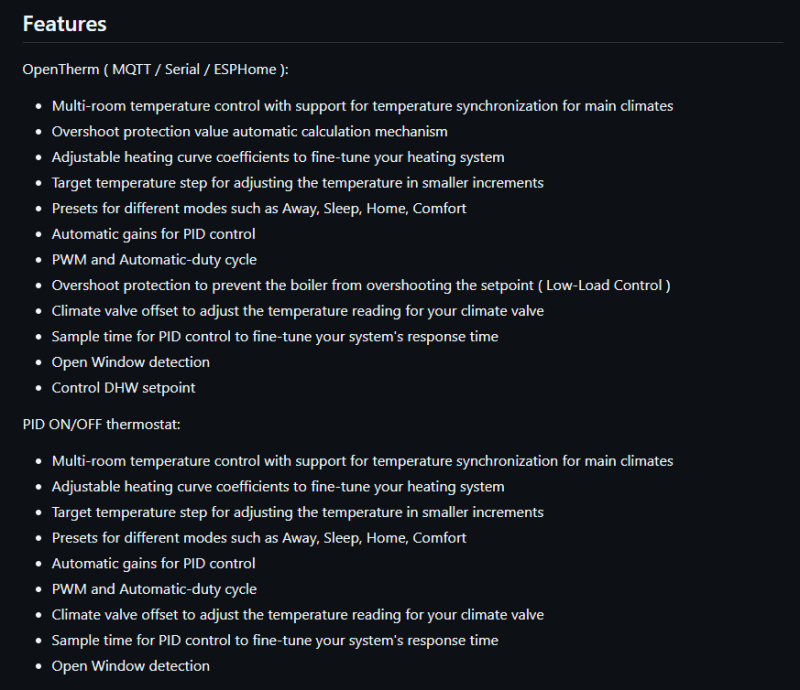Image resolution: width=800 pixels, height=690 pixels.
Task: Click first Adjustable heating curve coefficients item
Action: (x=278, y=157)
